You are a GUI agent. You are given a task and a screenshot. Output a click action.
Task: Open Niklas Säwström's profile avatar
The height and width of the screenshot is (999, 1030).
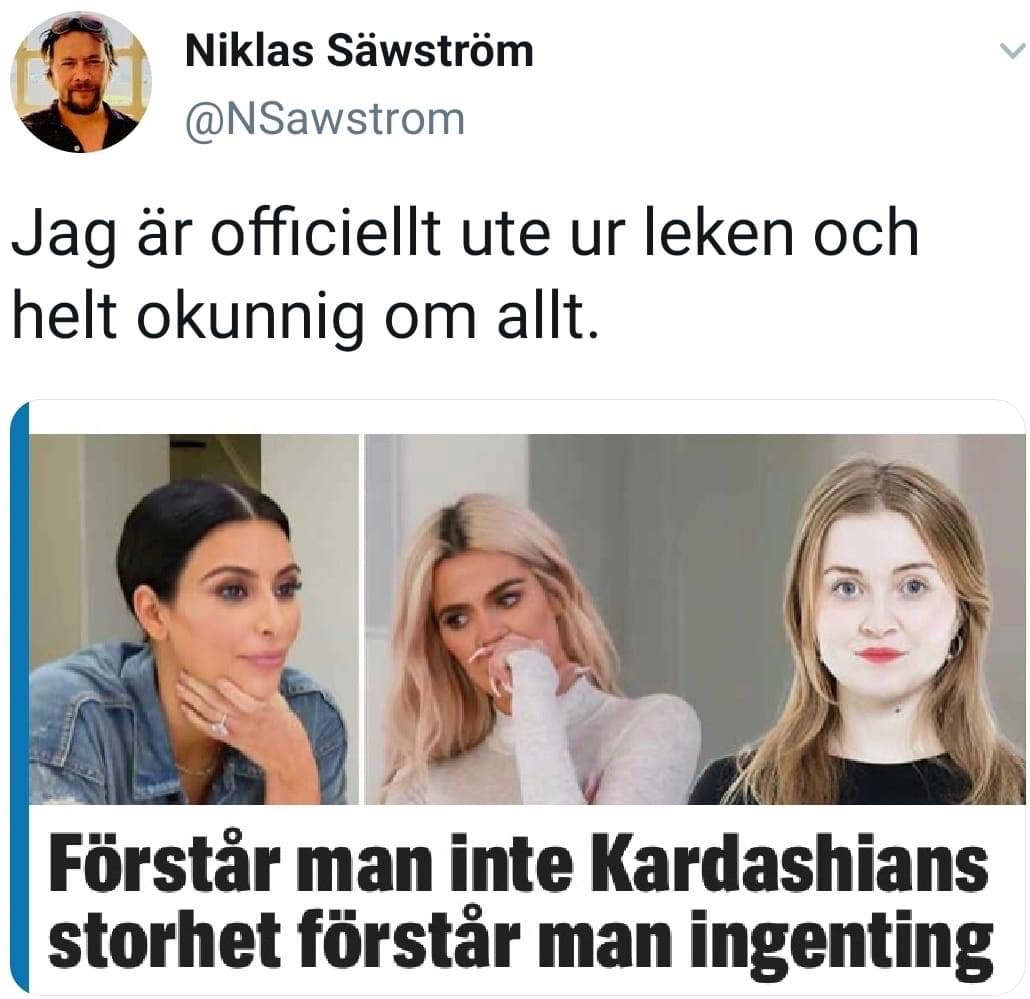point(81,82)
